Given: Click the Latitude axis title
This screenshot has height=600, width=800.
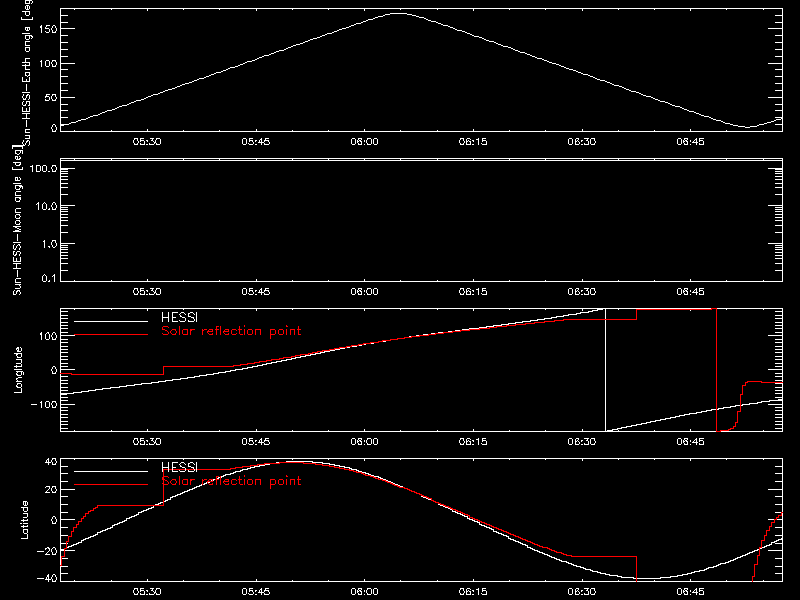Looking at the screenshot, I should point(24,520).
